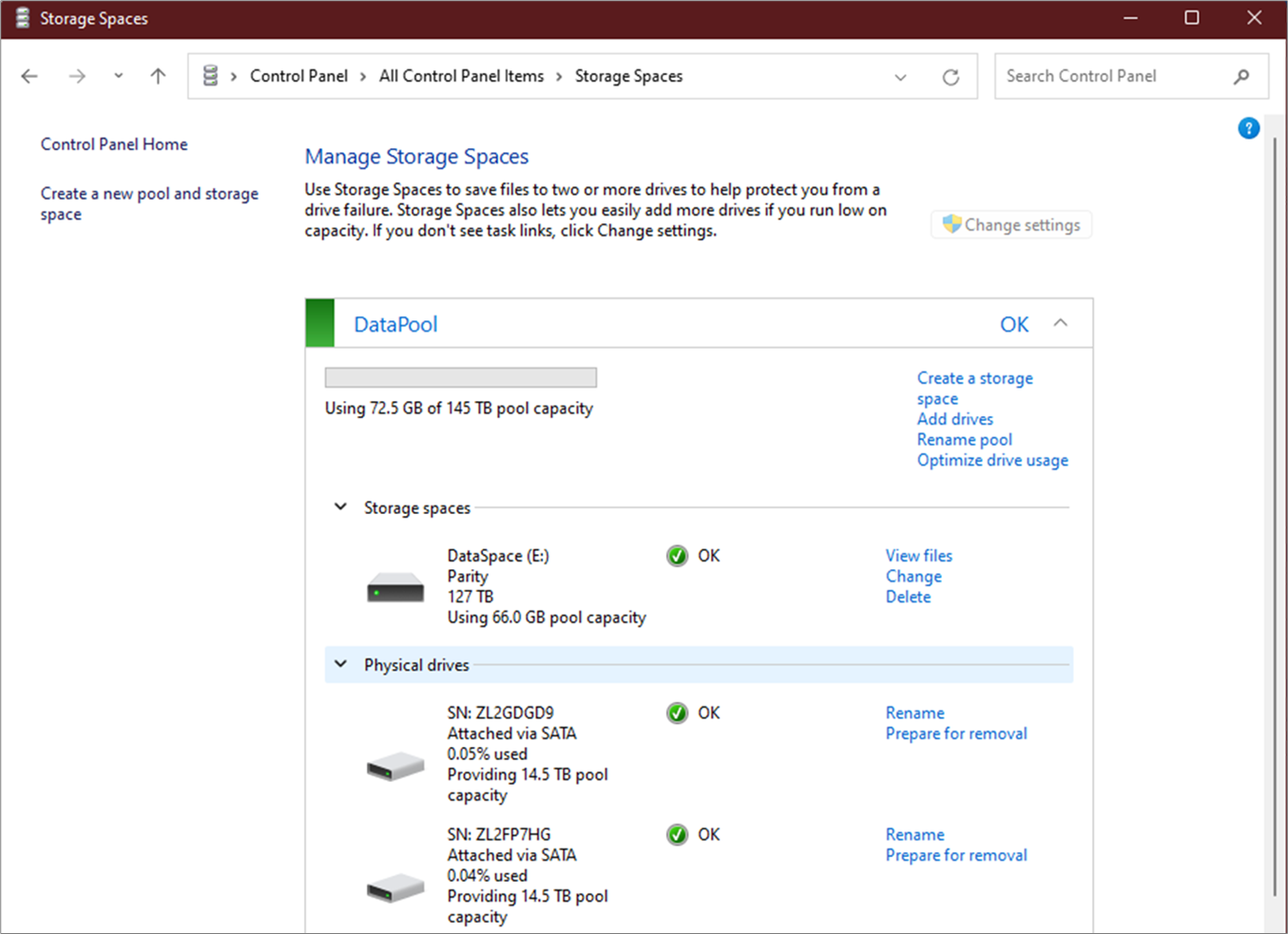Click the Rename pool link
This screenshot has height=934, width=1288.
click(x=964, y=440)
